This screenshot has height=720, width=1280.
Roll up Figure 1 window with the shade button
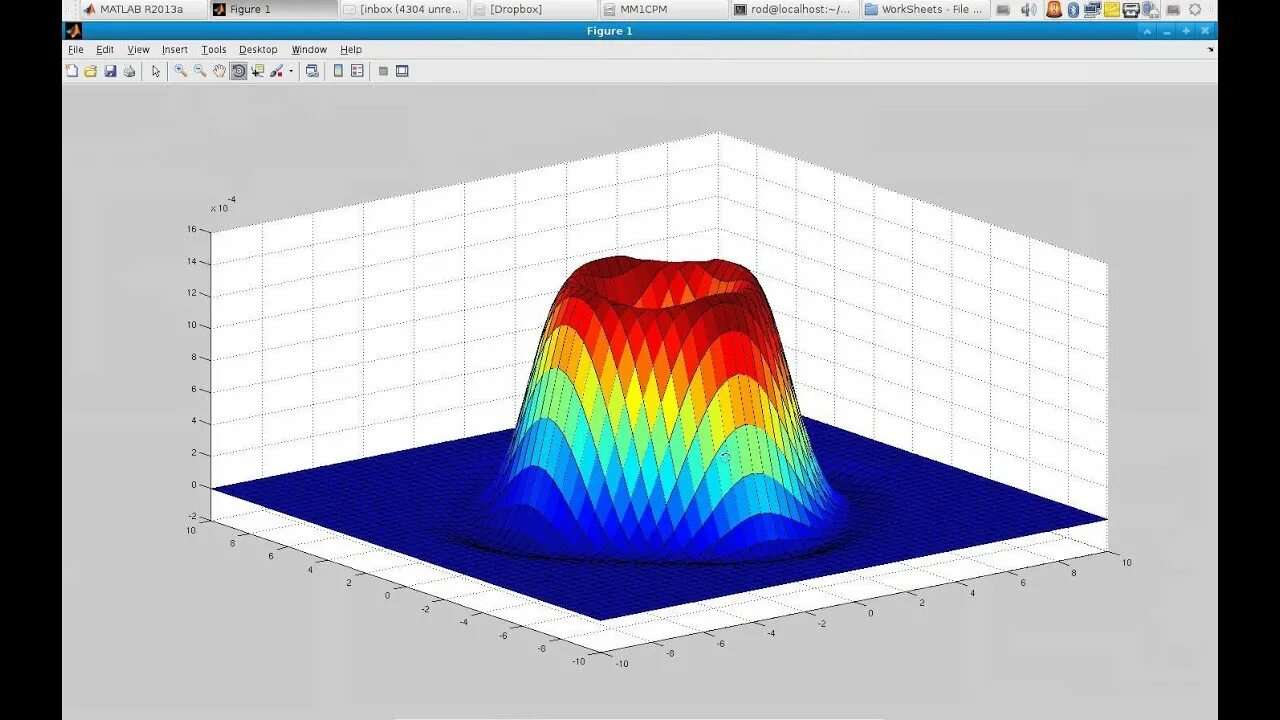[x=1147, y=30]
